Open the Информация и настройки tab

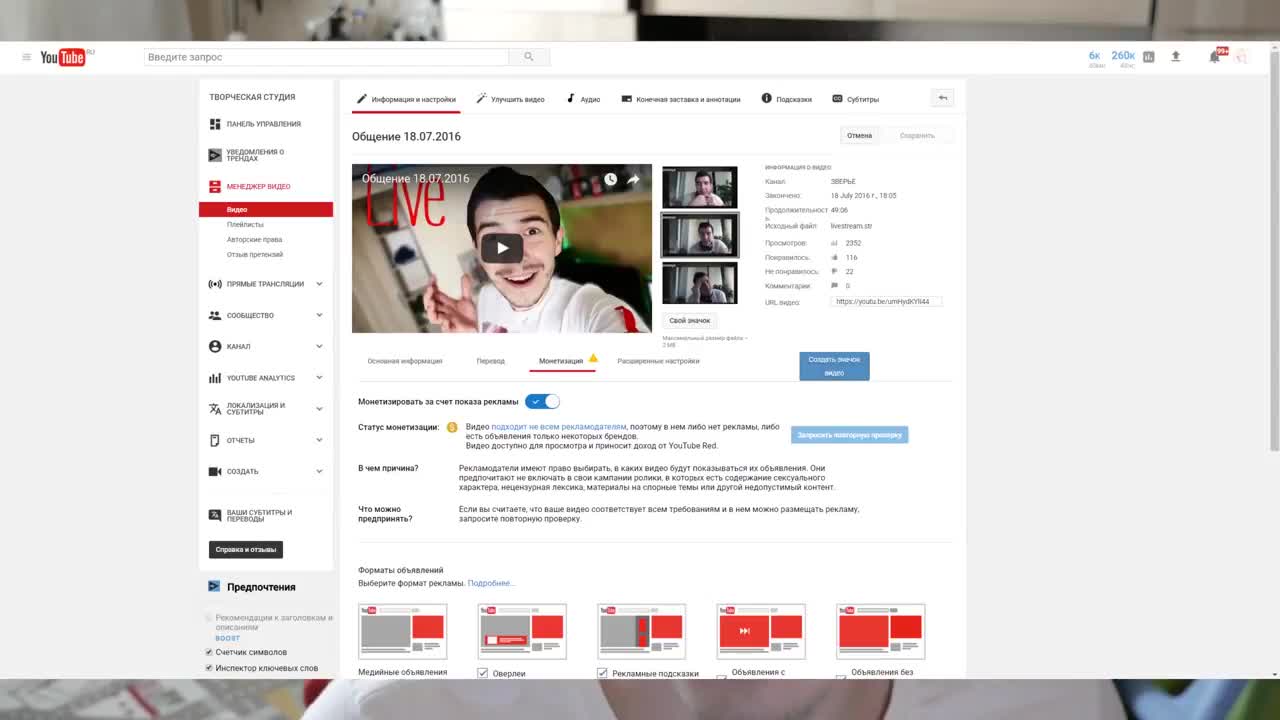(406, 99)
